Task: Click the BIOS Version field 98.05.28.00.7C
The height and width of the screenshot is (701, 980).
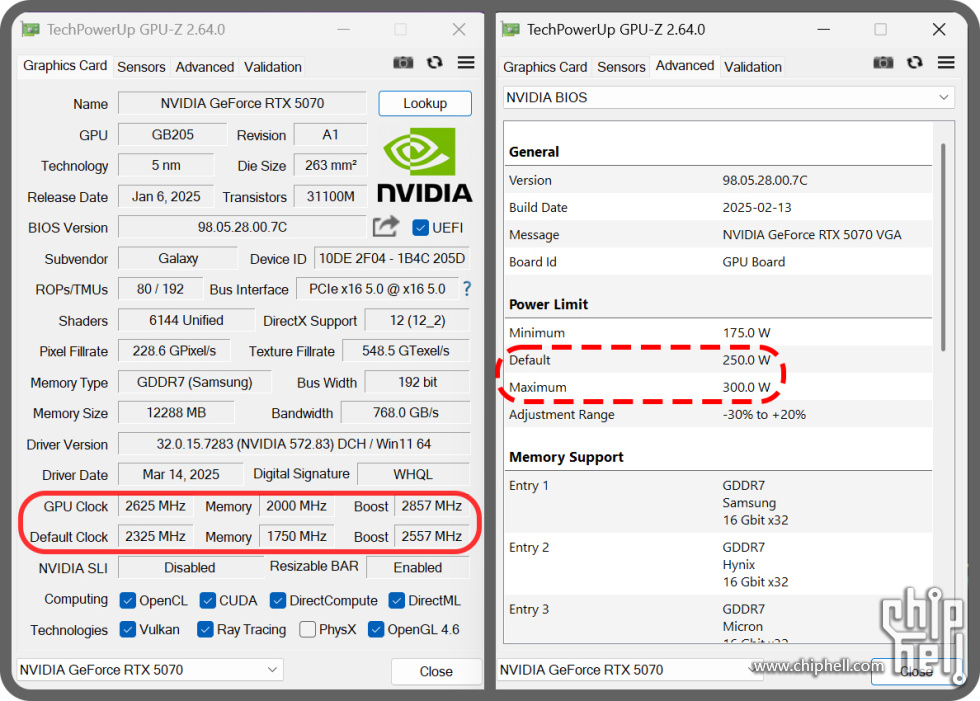Action: (242, 227)
